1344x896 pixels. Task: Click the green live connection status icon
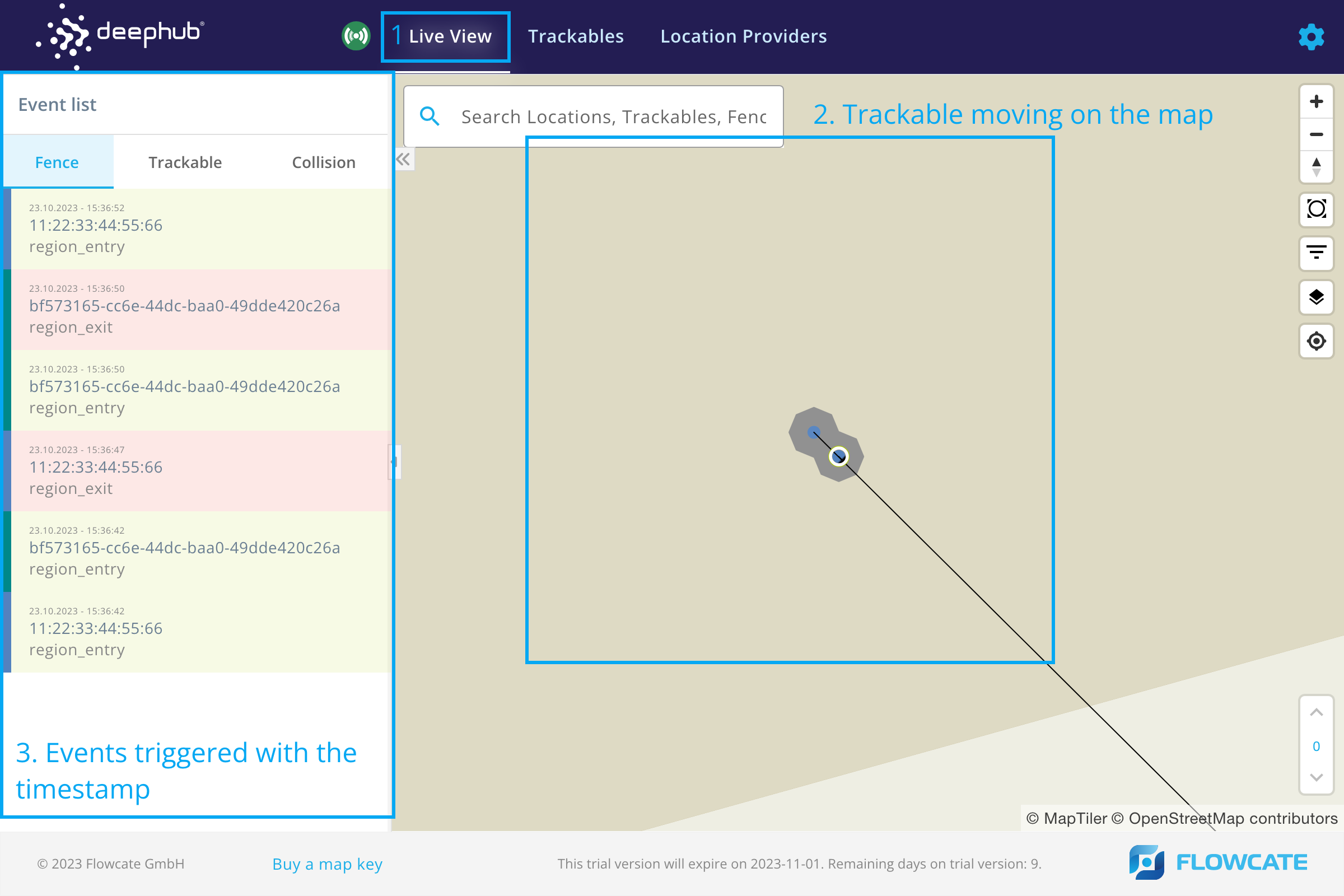[x=356, y=36]
